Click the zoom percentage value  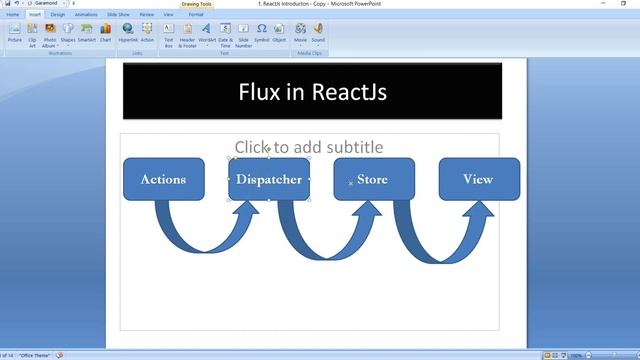tap(576, 356)
